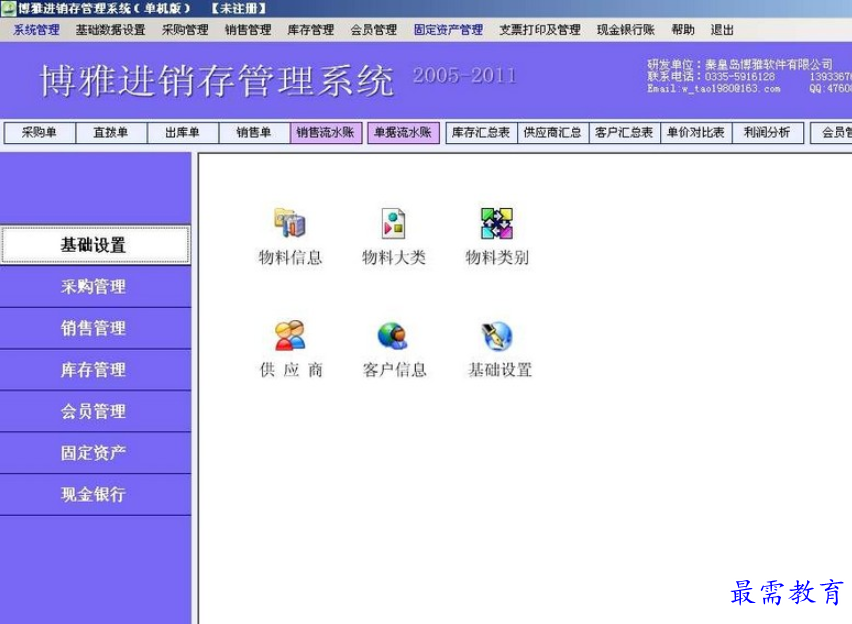Click 退出 in the menu bar
This screenshot has width=852, height=624.
coord(722,30)
